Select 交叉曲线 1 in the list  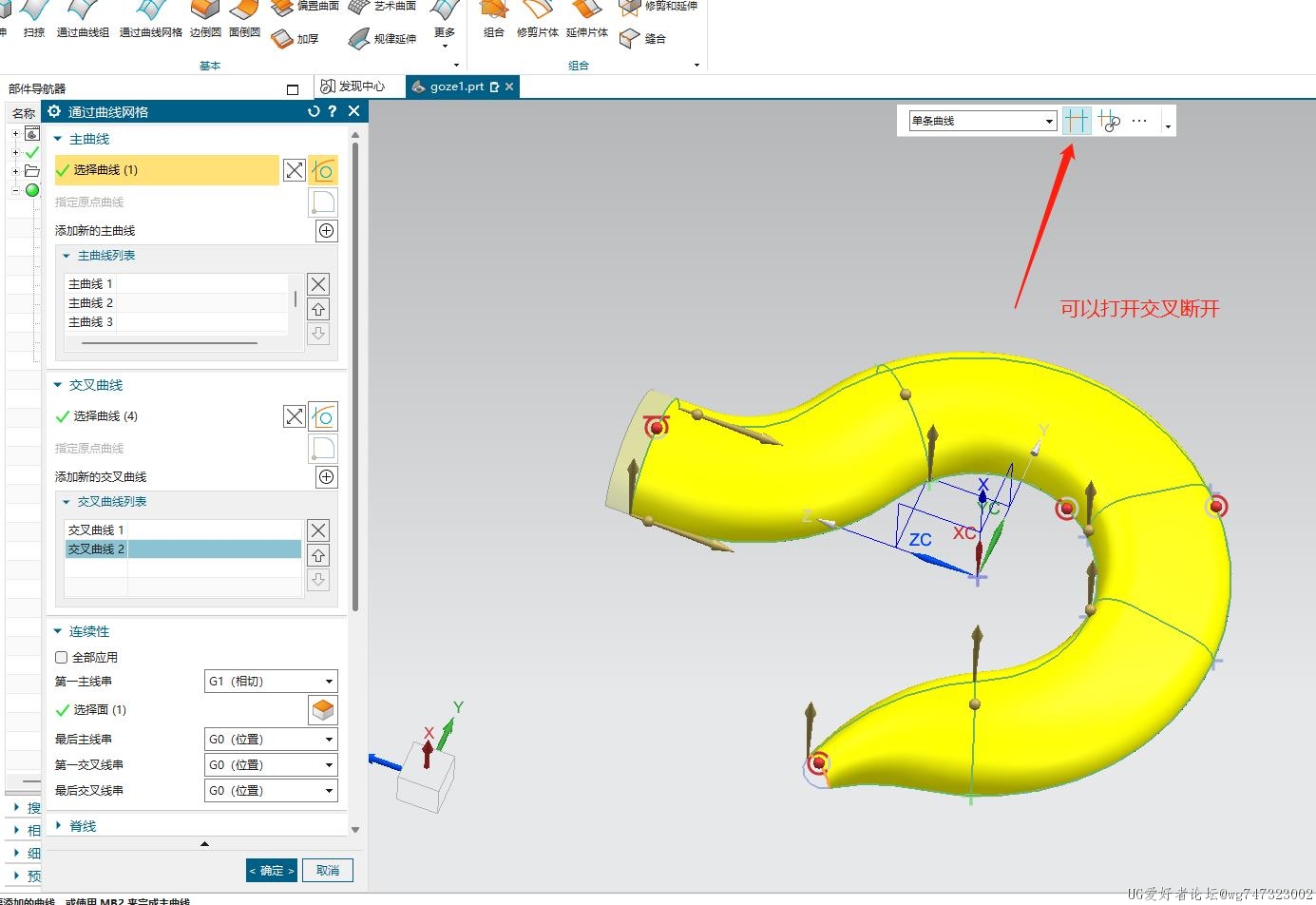click(182, 530)
